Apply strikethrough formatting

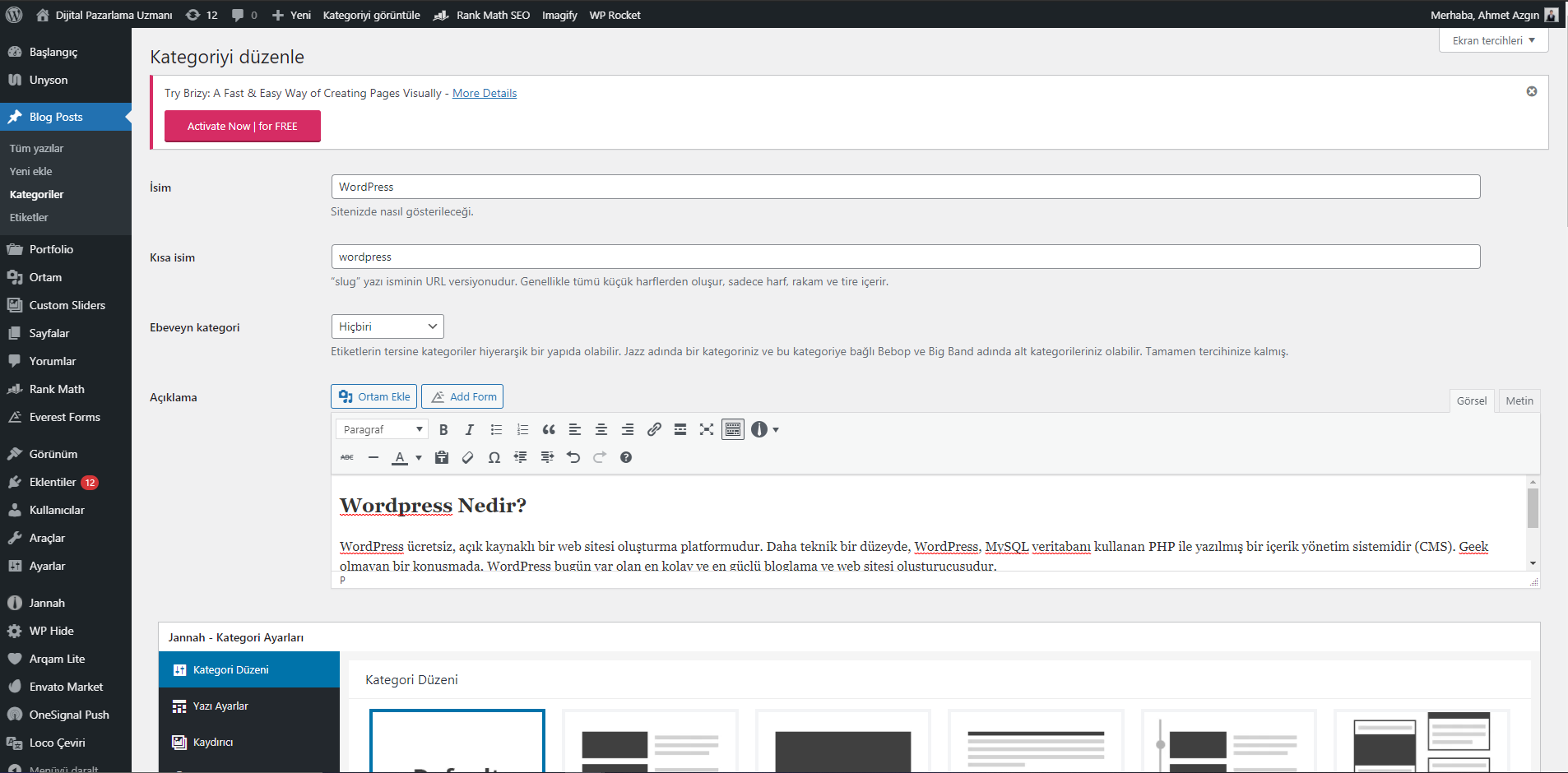coord(347,457)
